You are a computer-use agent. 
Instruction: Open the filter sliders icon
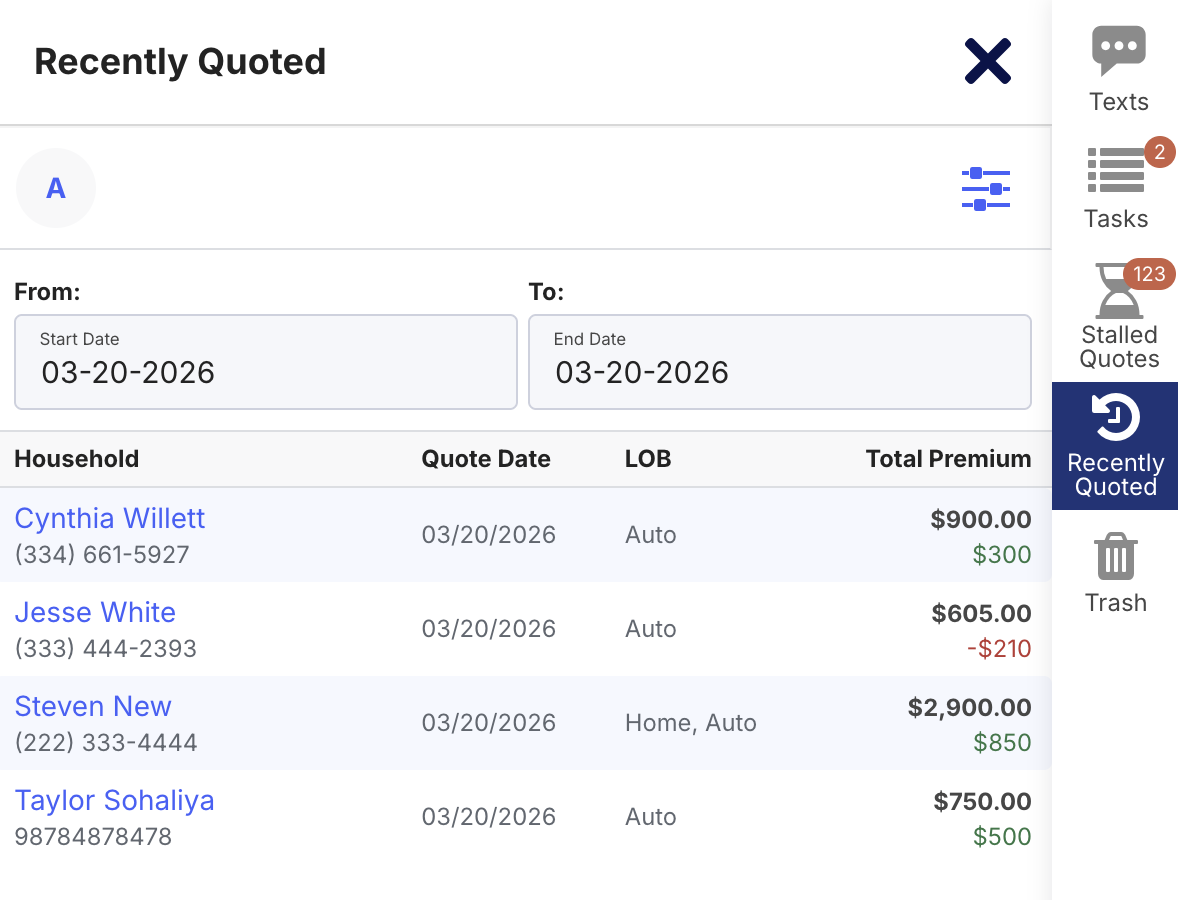(985, 189)
